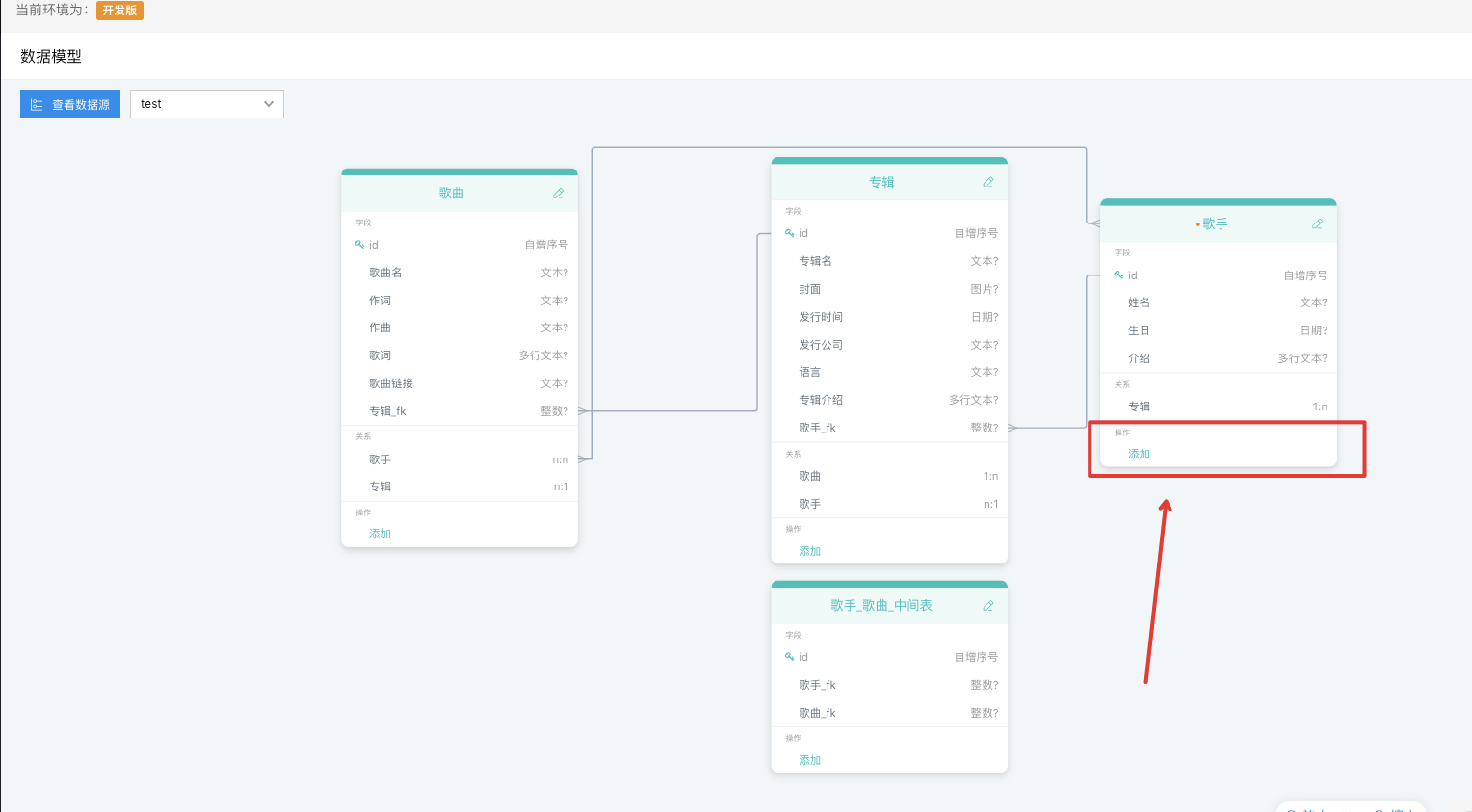Viewport: 1472px width, 812px height.
Task: Click pencil icon on 歌手_歌曲_中间表 table
Action: pyautogui.click(x=987, y=606)
